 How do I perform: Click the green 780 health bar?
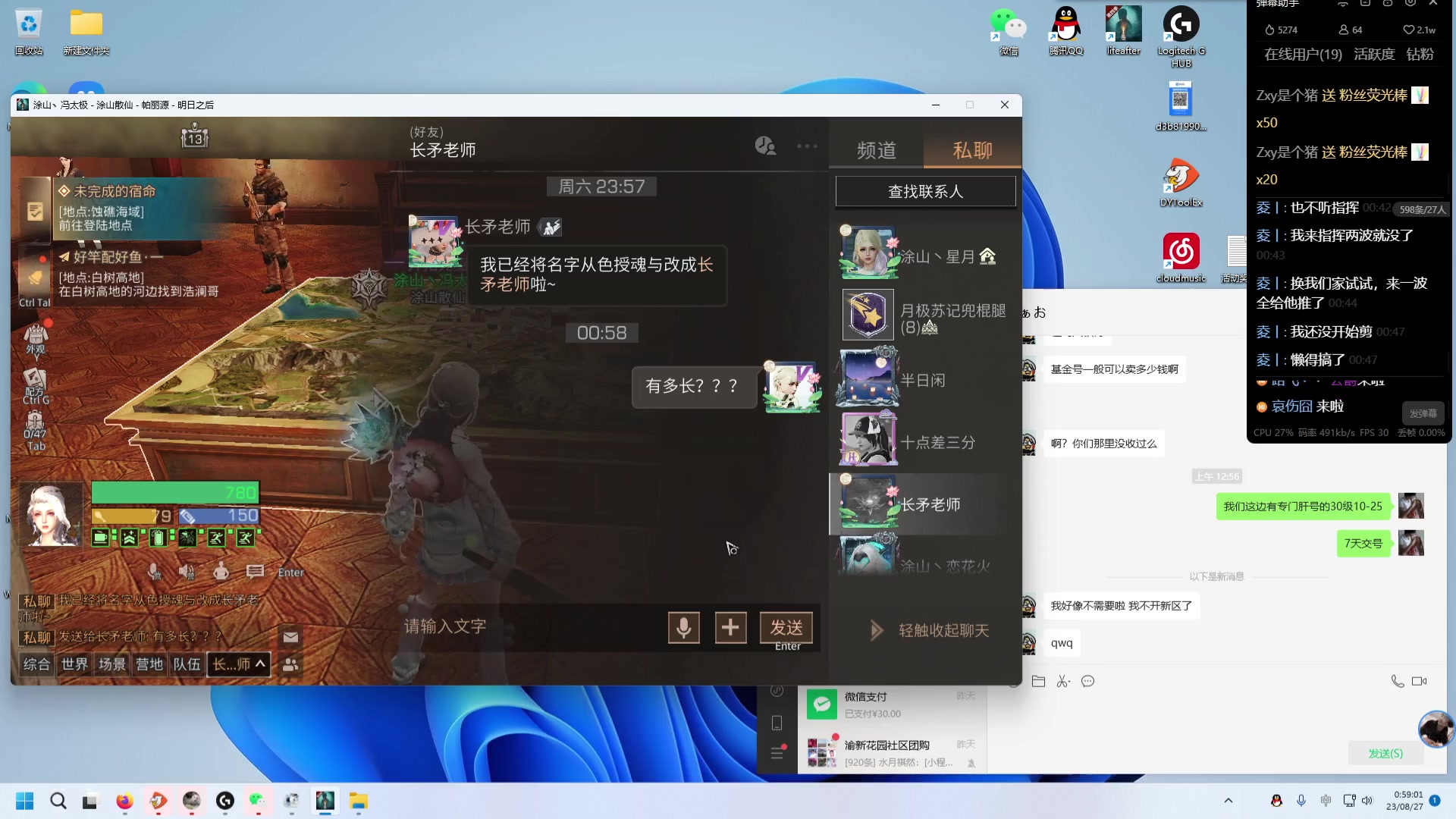tap(174, 493)
